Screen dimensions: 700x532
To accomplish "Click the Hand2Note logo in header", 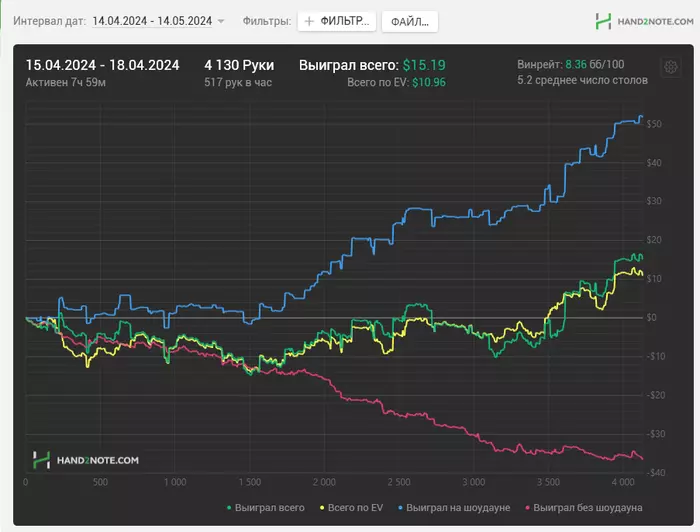I will click(644, 21).
